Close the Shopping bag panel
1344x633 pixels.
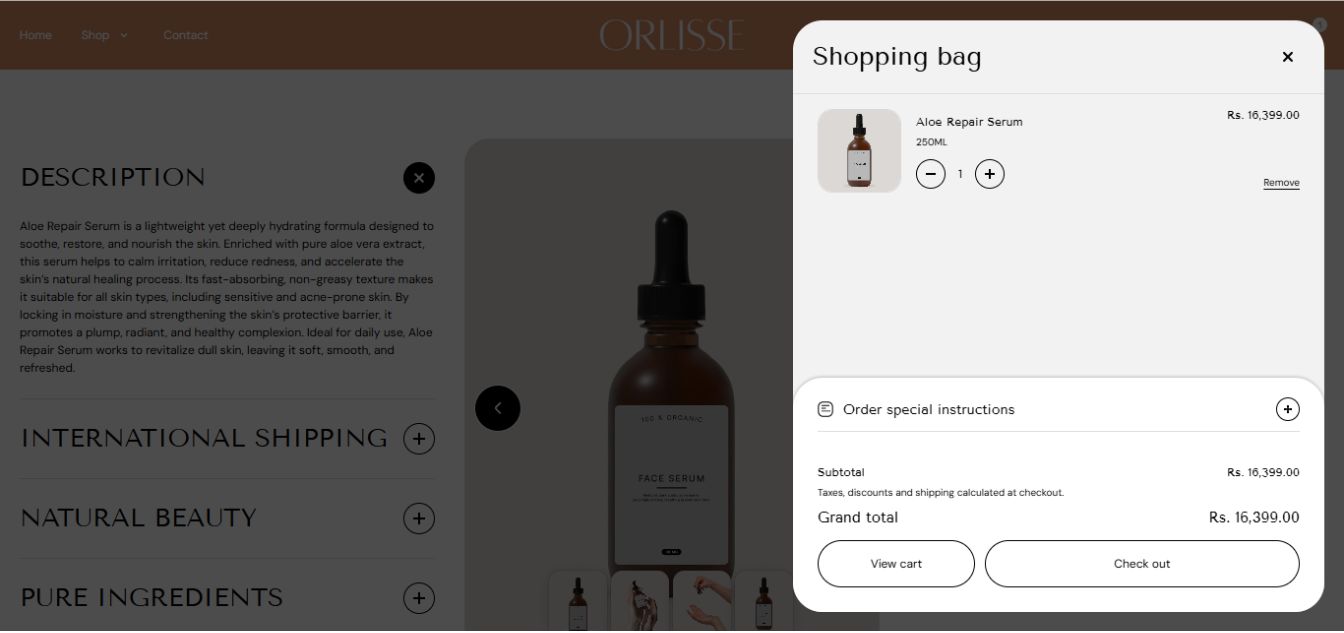point(1287,57)
